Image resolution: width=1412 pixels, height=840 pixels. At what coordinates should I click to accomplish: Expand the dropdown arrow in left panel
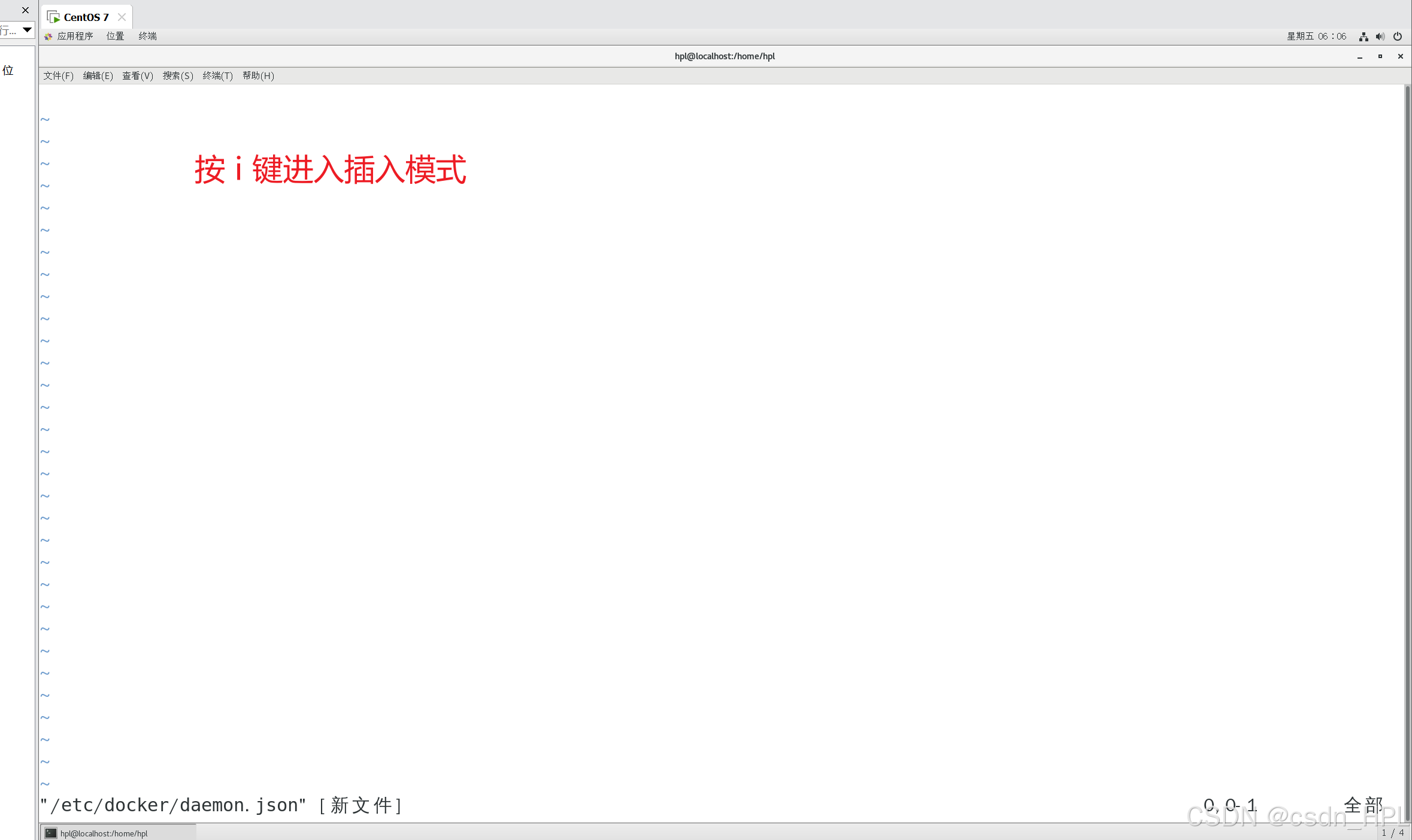click(27, 29)
